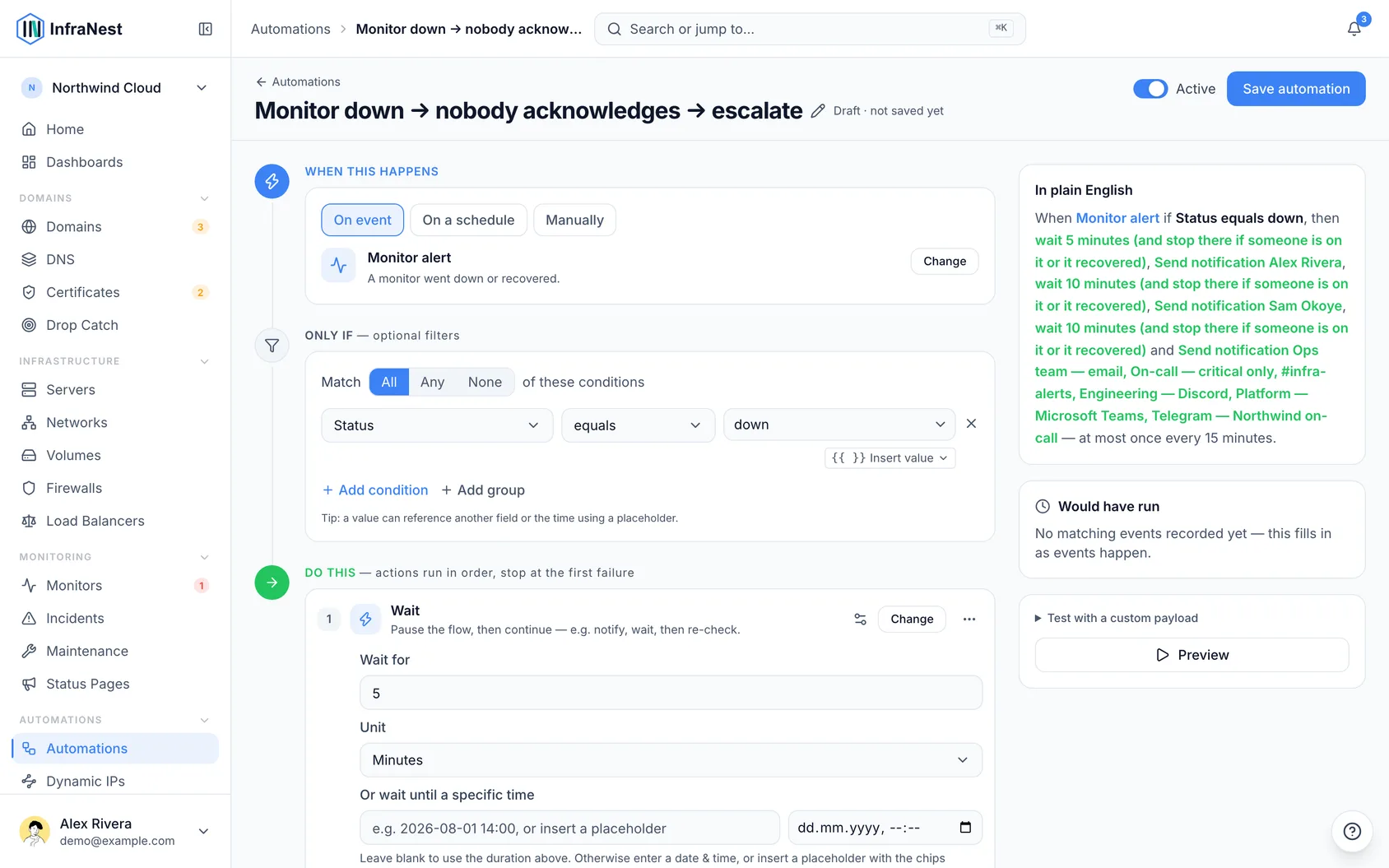Image resolution: width=1389 pixels, height=868 pixels.
Task: Open the Dashboards menu item
Action: coord(115,162)
